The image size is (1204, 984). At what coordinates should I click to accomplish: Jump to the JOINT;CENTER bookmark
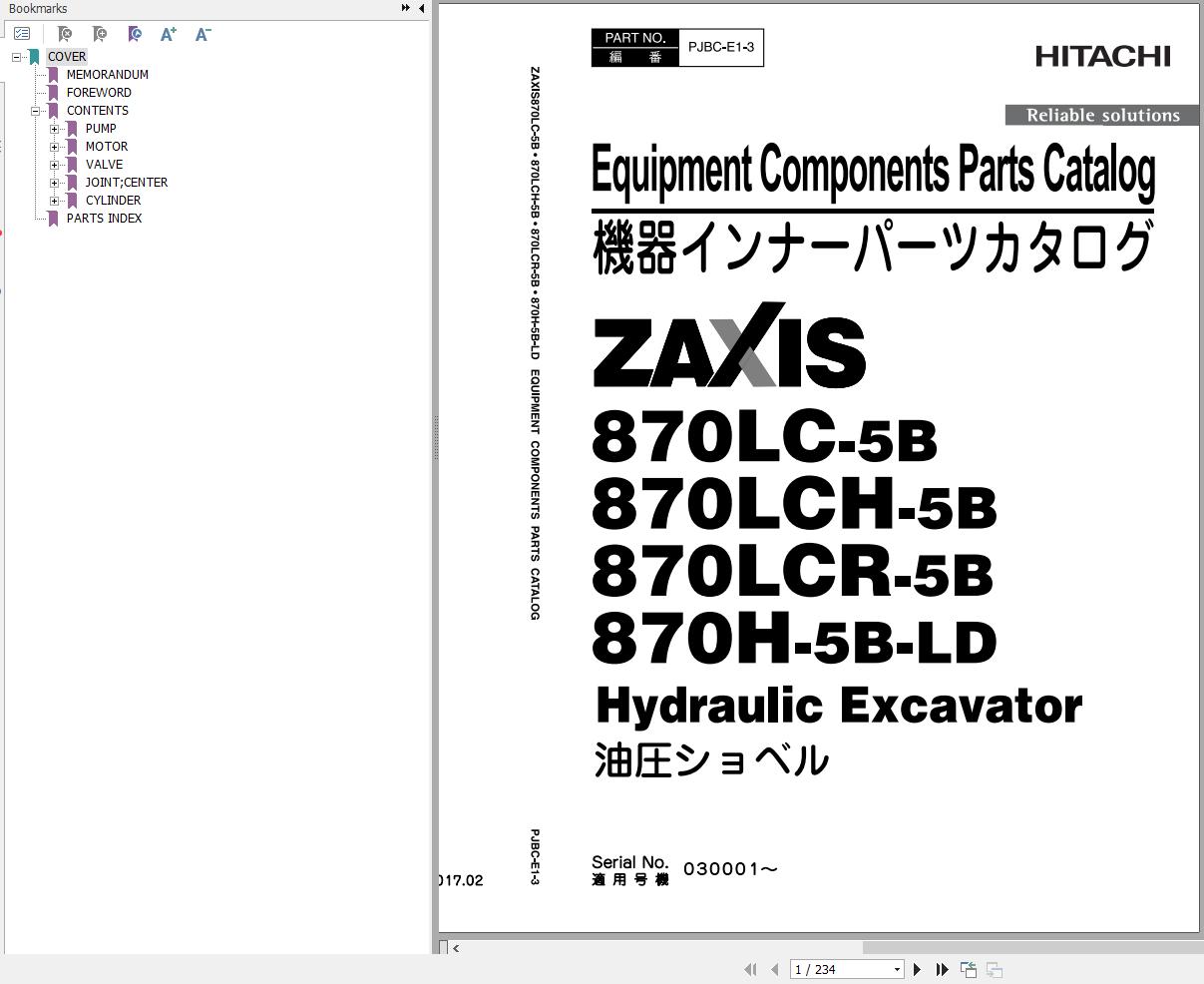coord(127,183)
